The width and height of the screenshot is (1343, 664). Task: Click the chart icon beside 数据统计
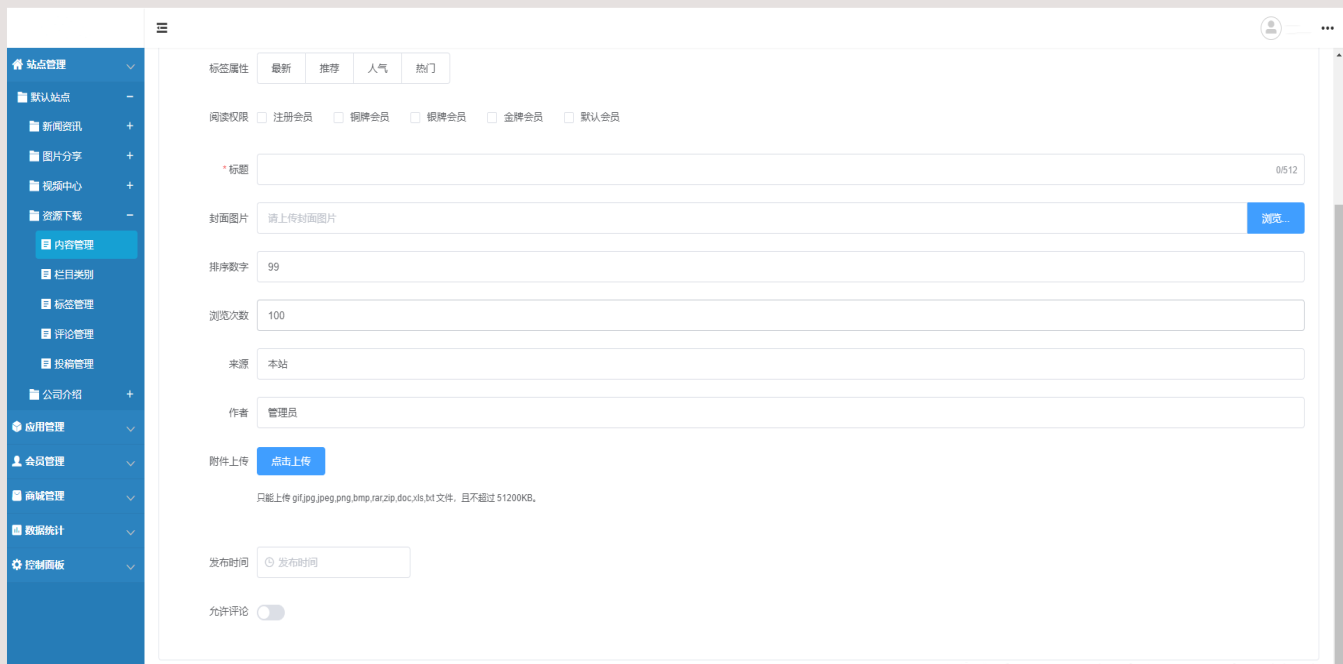click(x=17, y=530)
